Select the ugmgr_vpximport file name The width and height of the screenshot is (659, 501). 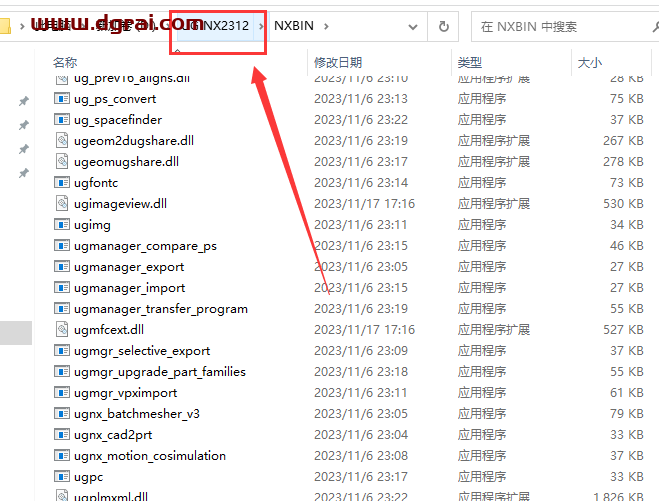(125, 393)
